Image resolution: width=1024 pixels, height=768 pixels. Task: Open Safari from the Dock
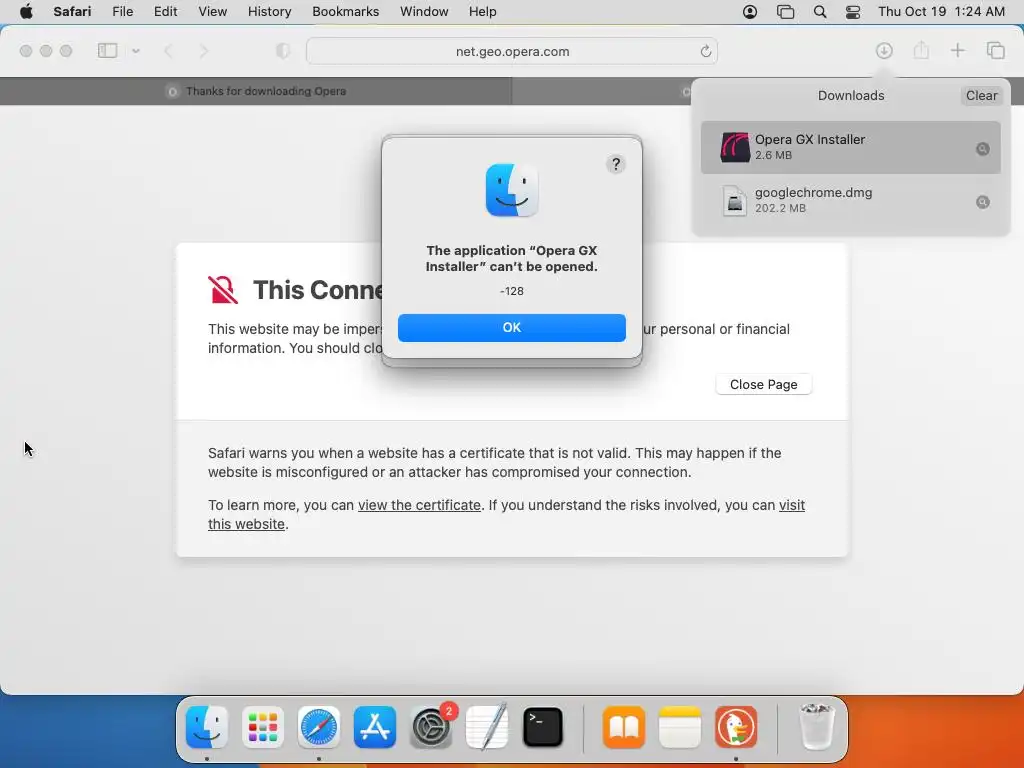(319, 727)
